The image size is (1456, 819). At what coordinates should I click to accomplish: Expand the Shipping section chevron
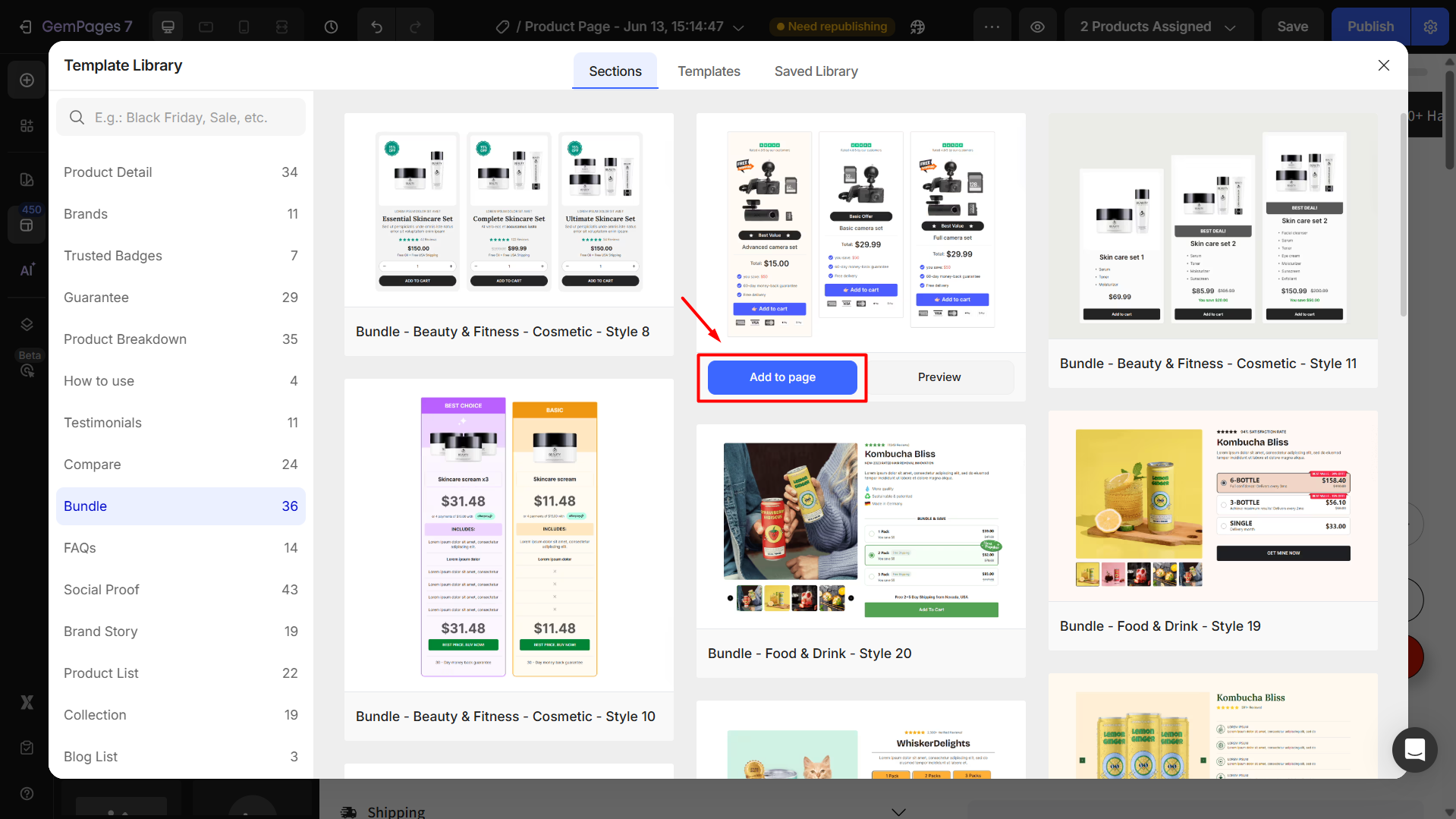coord(898,811)
